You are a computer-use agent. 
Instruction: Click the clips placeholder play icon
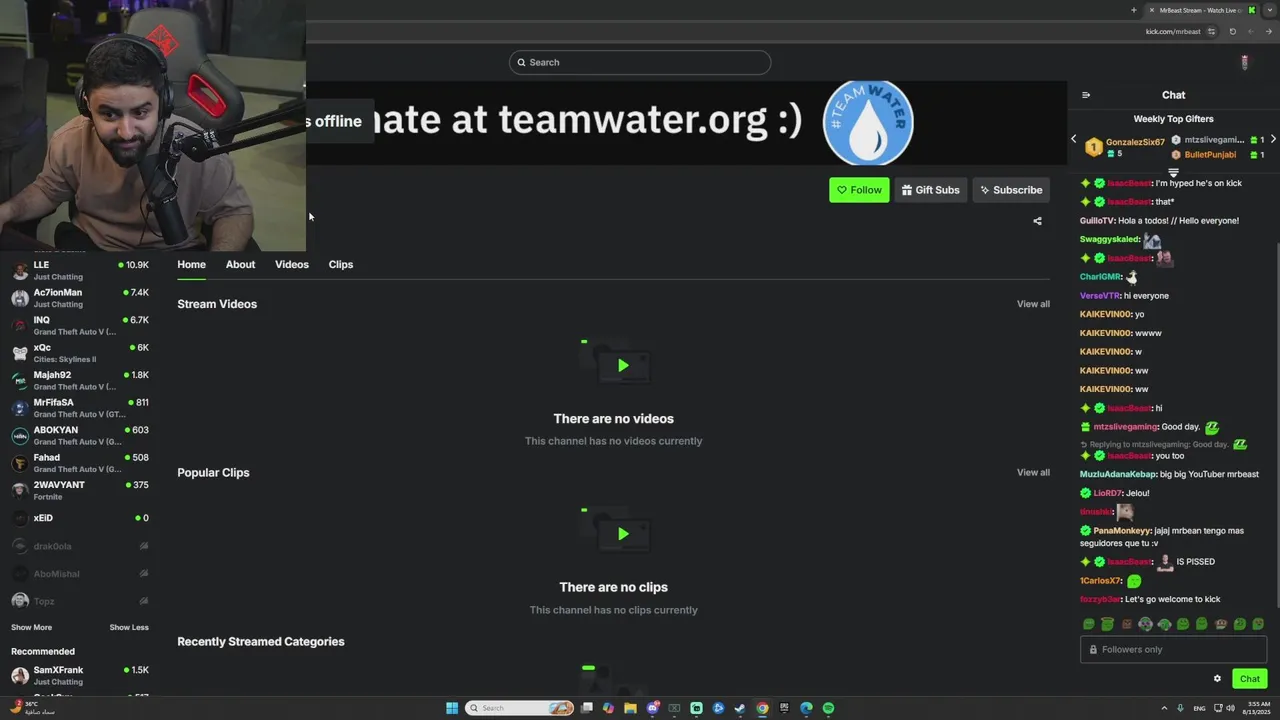point(622,534)
